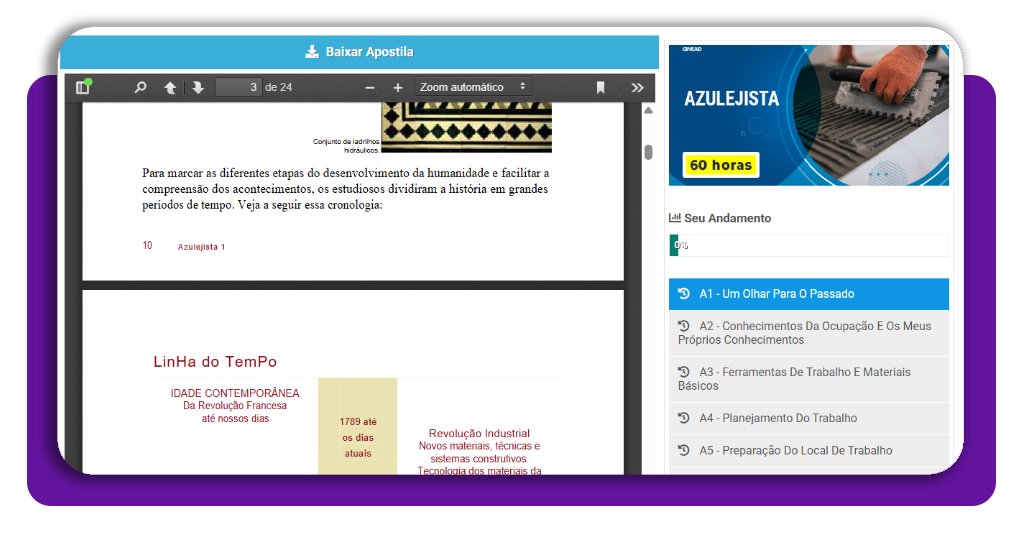Image resolution: width=1024 pixels, height=536 pixels.
Task: Click the history icon beside A1
Action: (x=684, y=293)
